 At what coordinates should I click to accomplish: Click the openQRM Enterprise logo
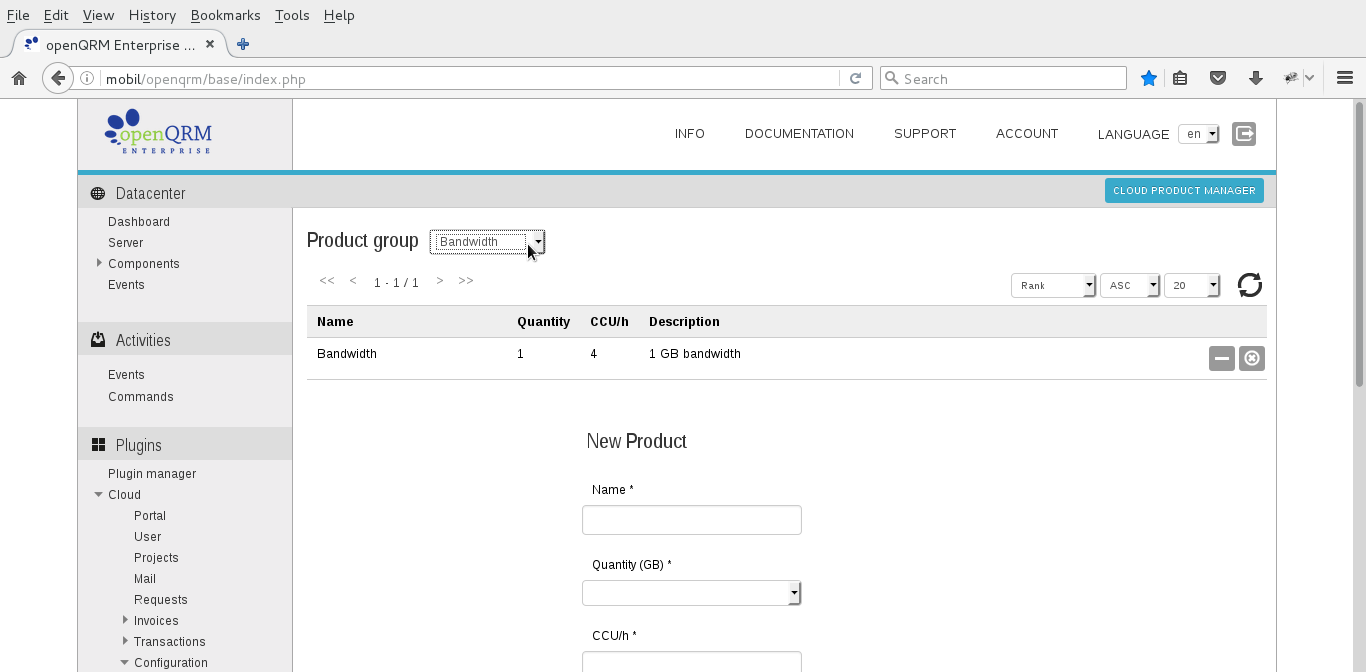158,131
